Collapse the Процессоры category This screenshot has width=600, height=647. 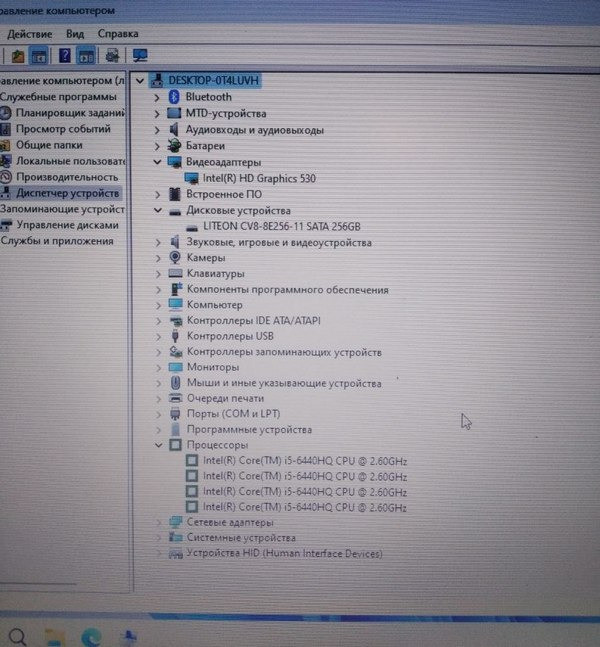158,445
